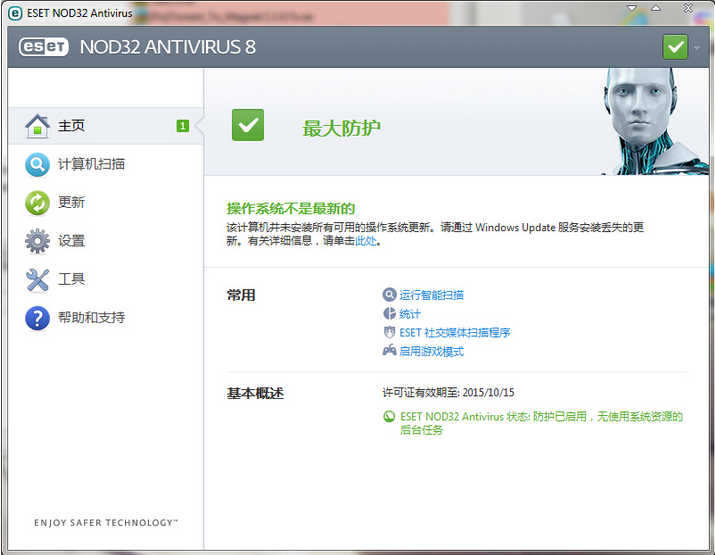The width and height of the screenshot is (715, 555).
Task: Open the 更新 section in sidebar
Action: 72,203
